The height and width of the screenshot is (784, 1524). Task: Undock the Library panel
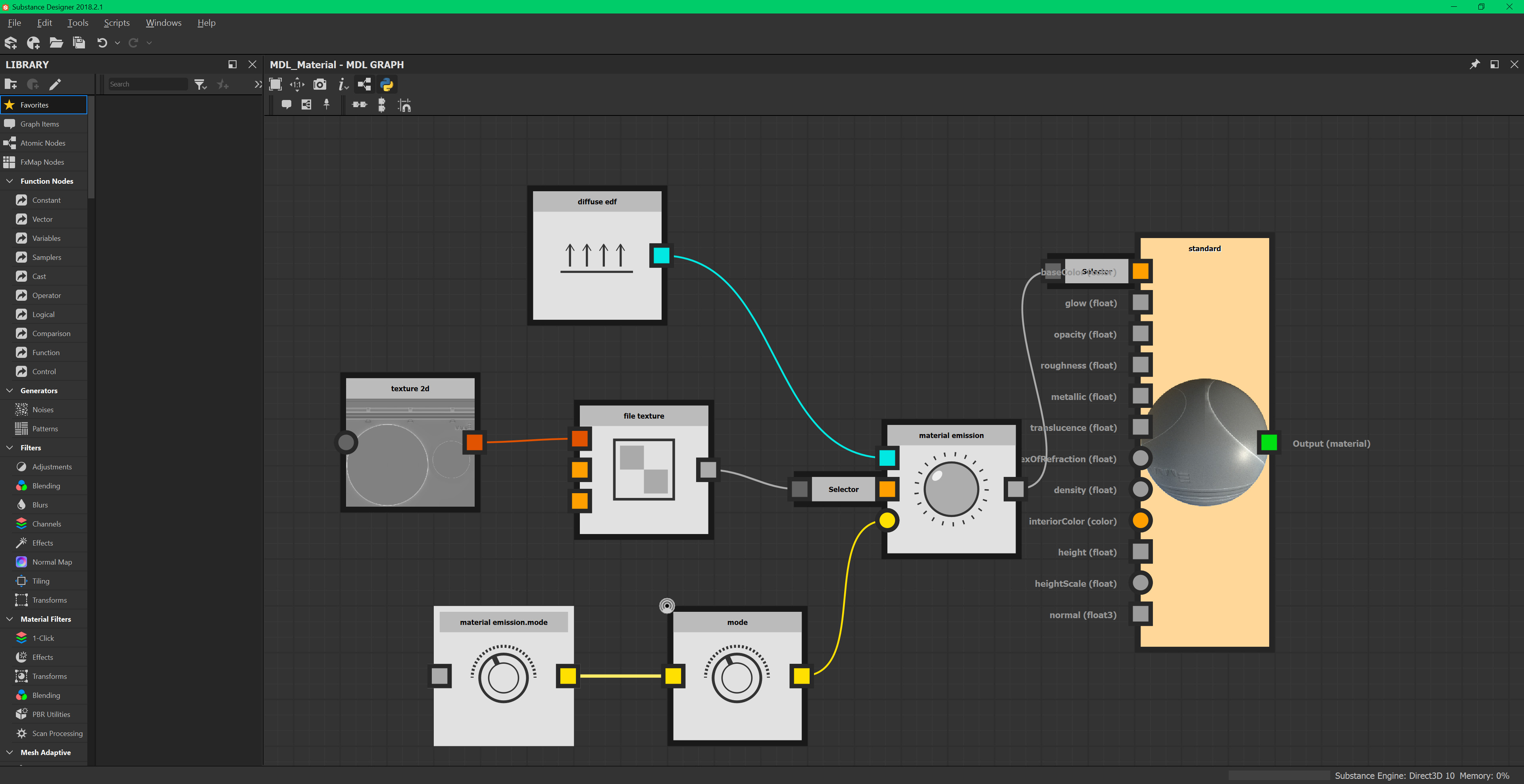pos(232,64)
